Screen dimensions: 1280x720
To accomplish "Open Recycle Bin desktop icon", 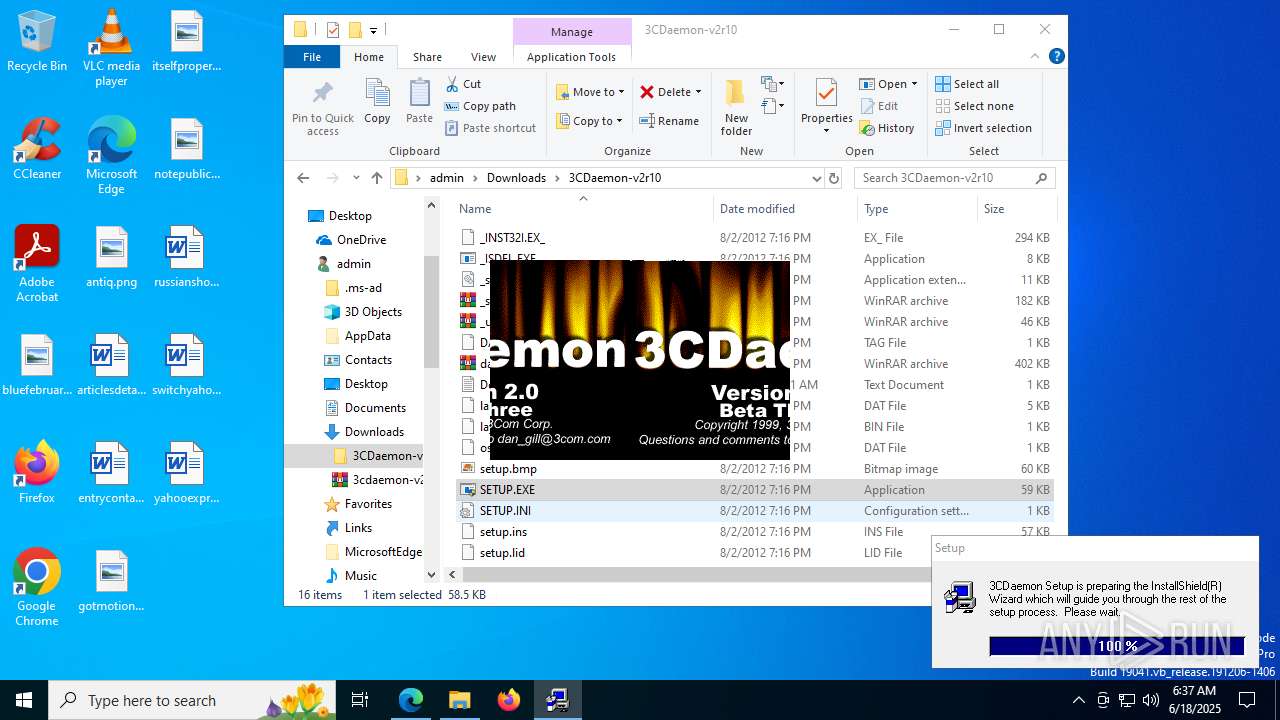I will point(37,42).
